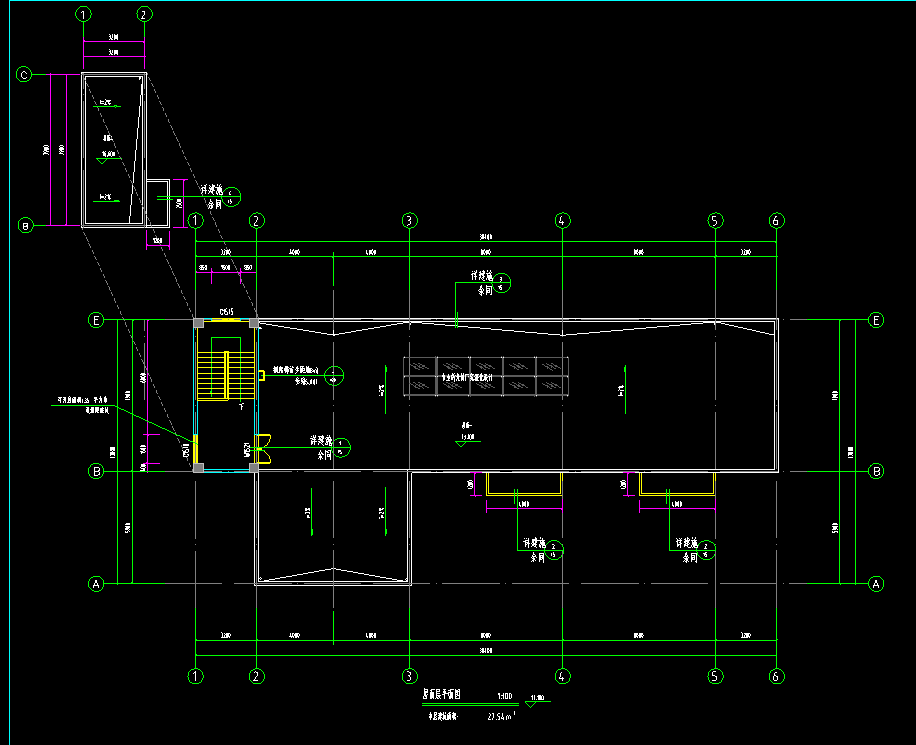The height and width of the screenshot is (745, 916).
Task: Click the drawing title text at bottom
Action: [439, 695]
